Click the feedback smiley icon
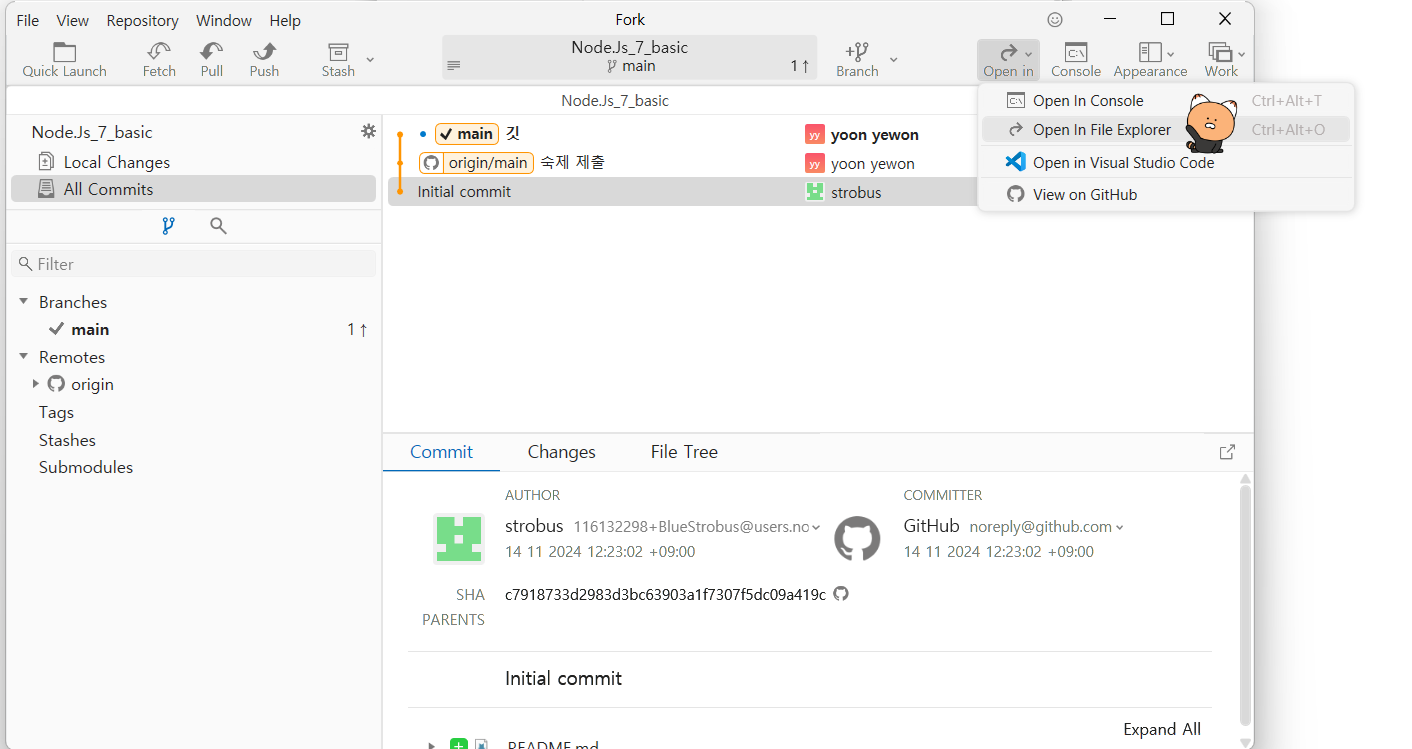This screenshot has height=749, width=1412. click(1055, 19)
